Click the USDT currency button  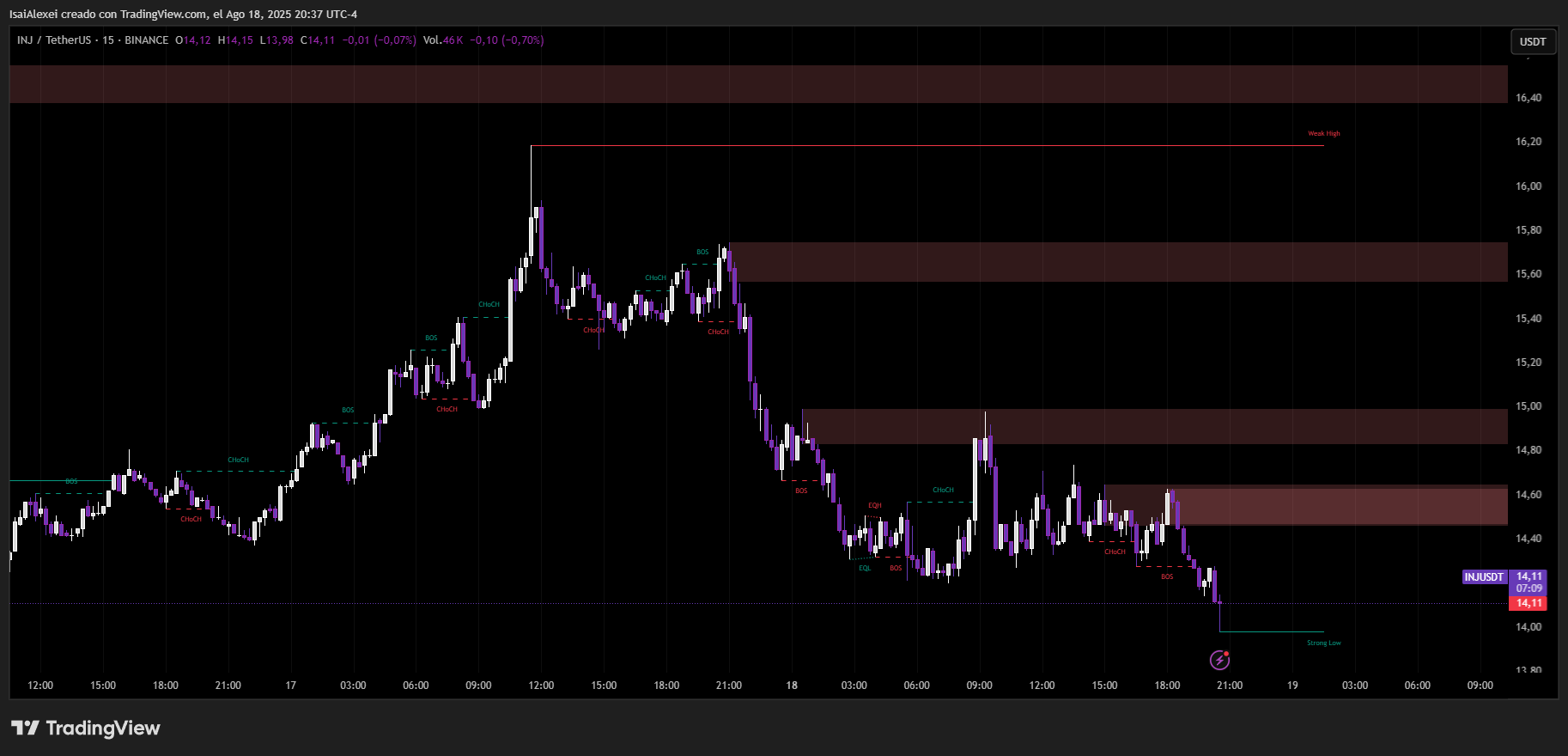coord(1532,41)
